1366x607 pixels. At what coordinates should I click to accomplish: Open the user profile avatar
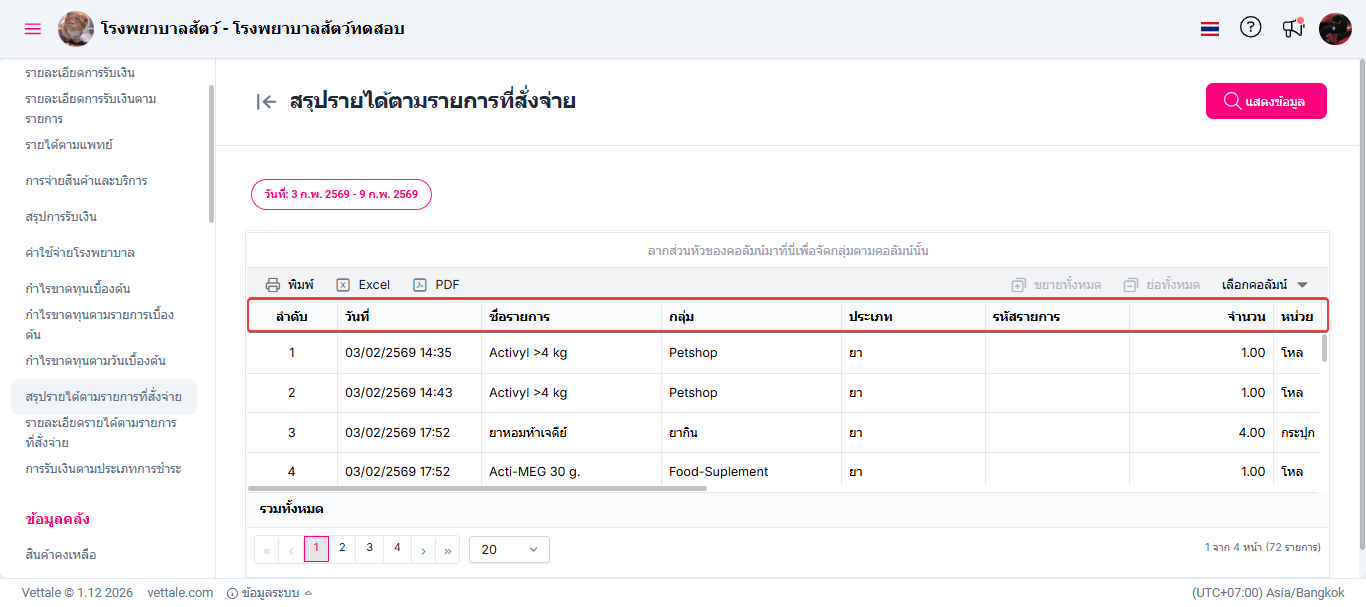(x=1335, y=29)
